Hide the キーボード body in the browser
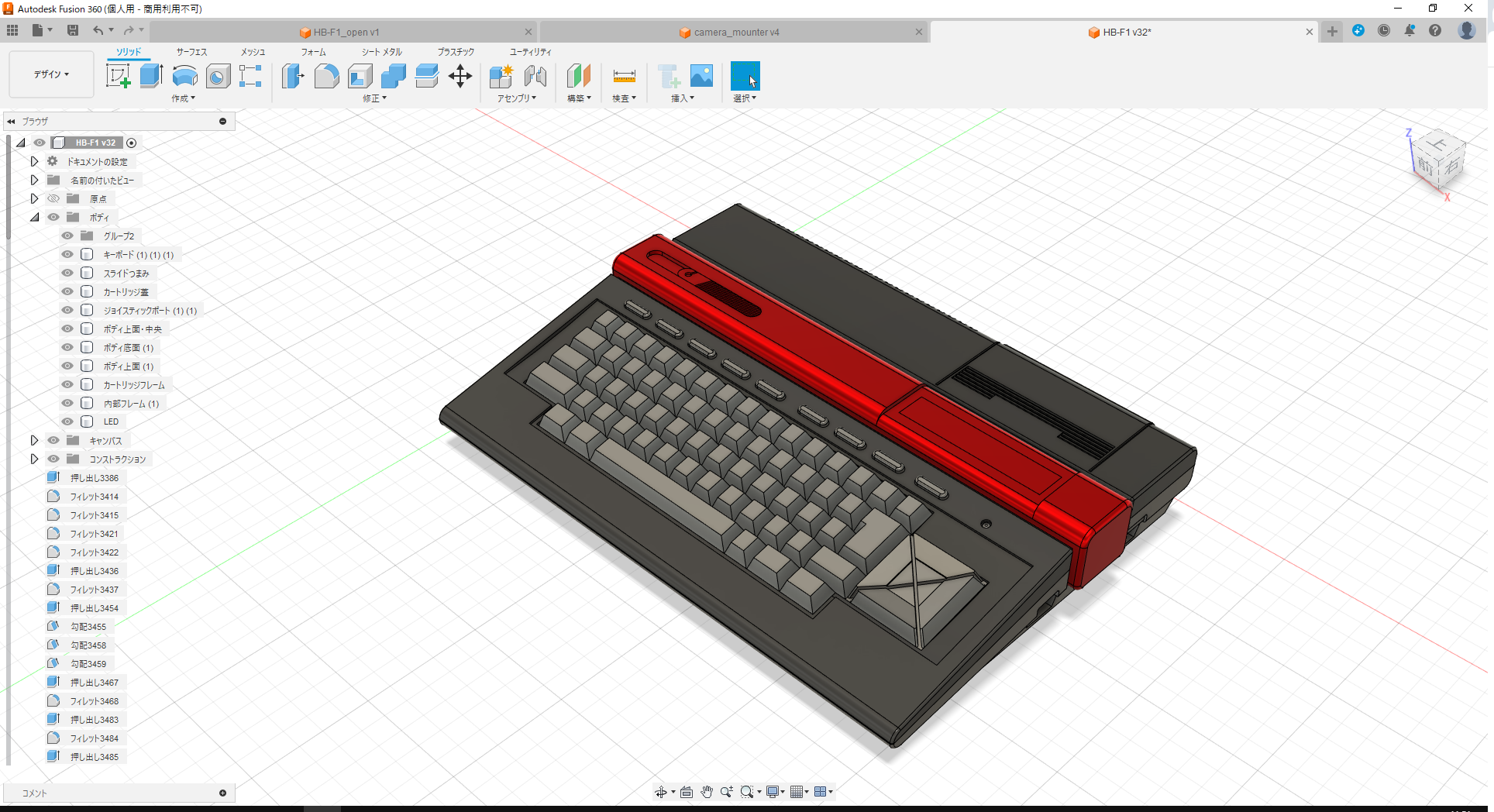The width and height of the screenshot is (1494, 812). point(67,254)
